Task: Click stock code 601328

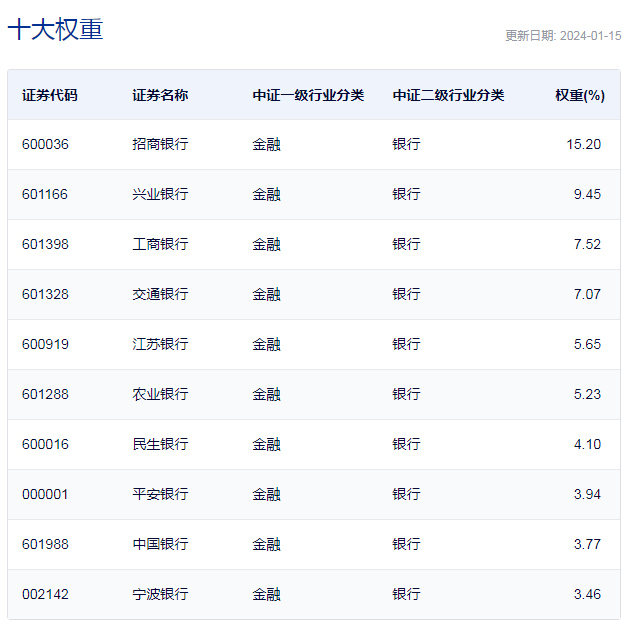Action: [x=45, y=294]
